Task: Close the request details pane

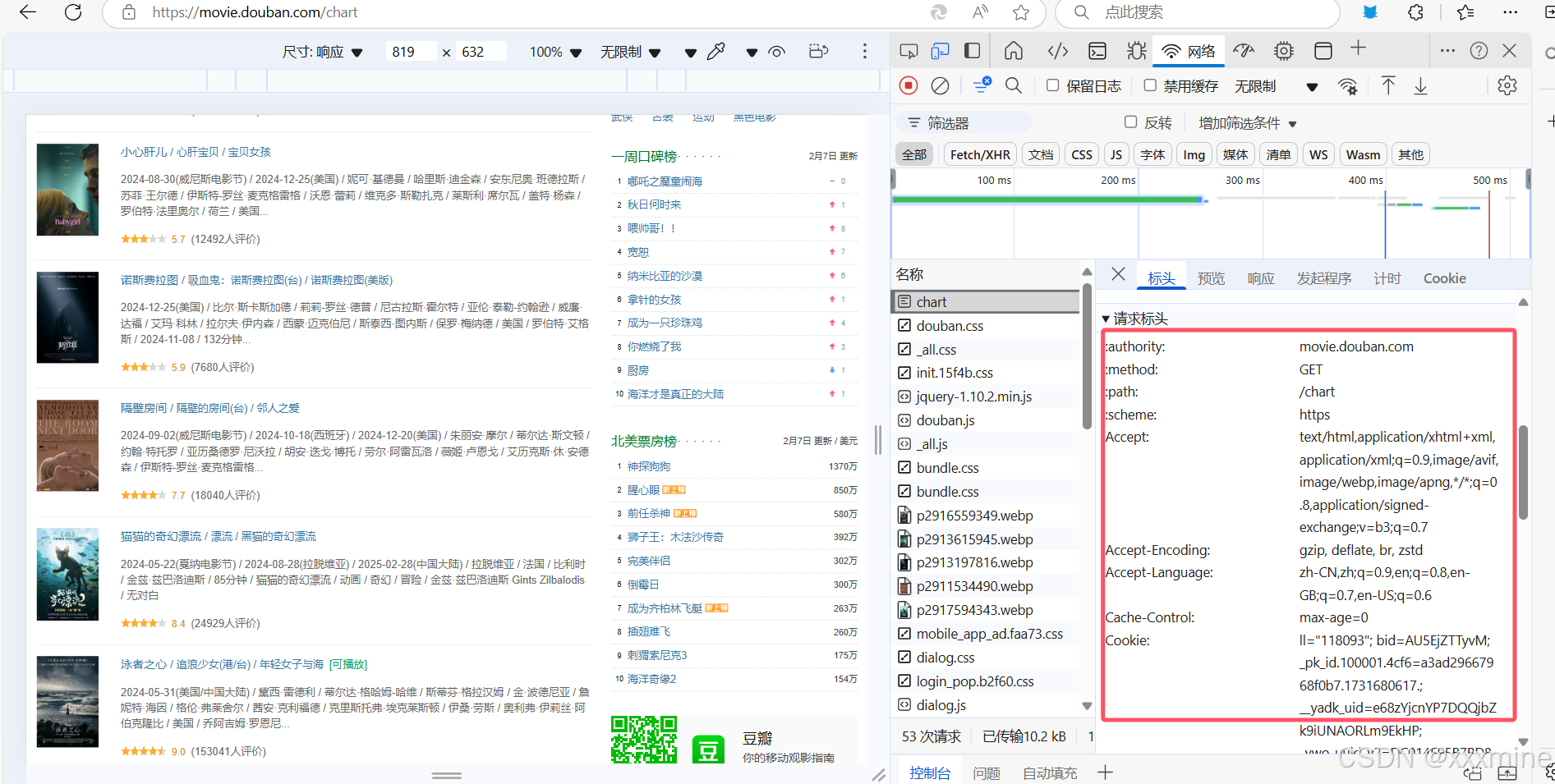Action: pos(1118,275)
